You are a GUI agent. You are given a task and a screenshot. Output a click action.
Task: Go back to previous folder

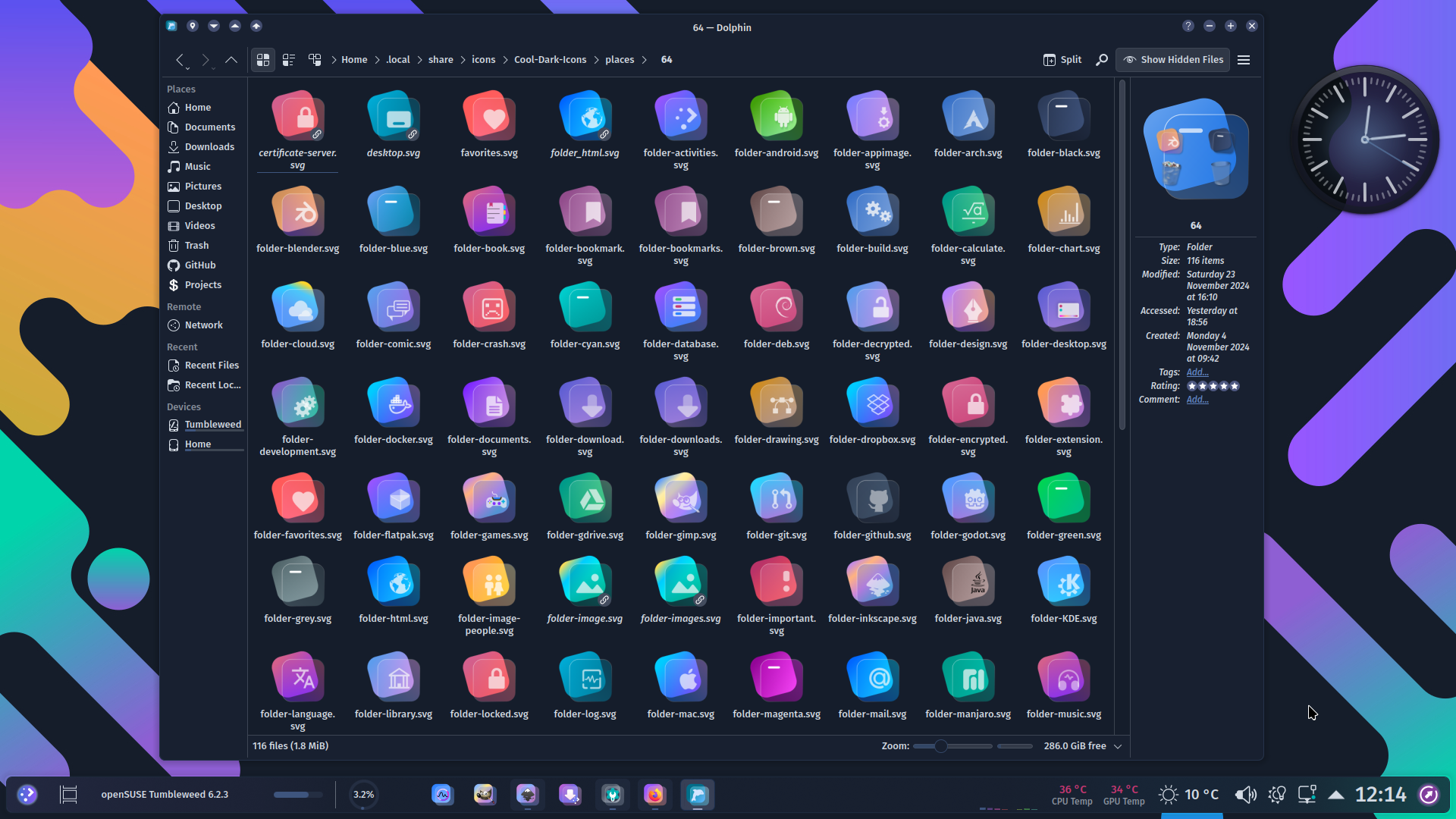(x=180, y=60)
